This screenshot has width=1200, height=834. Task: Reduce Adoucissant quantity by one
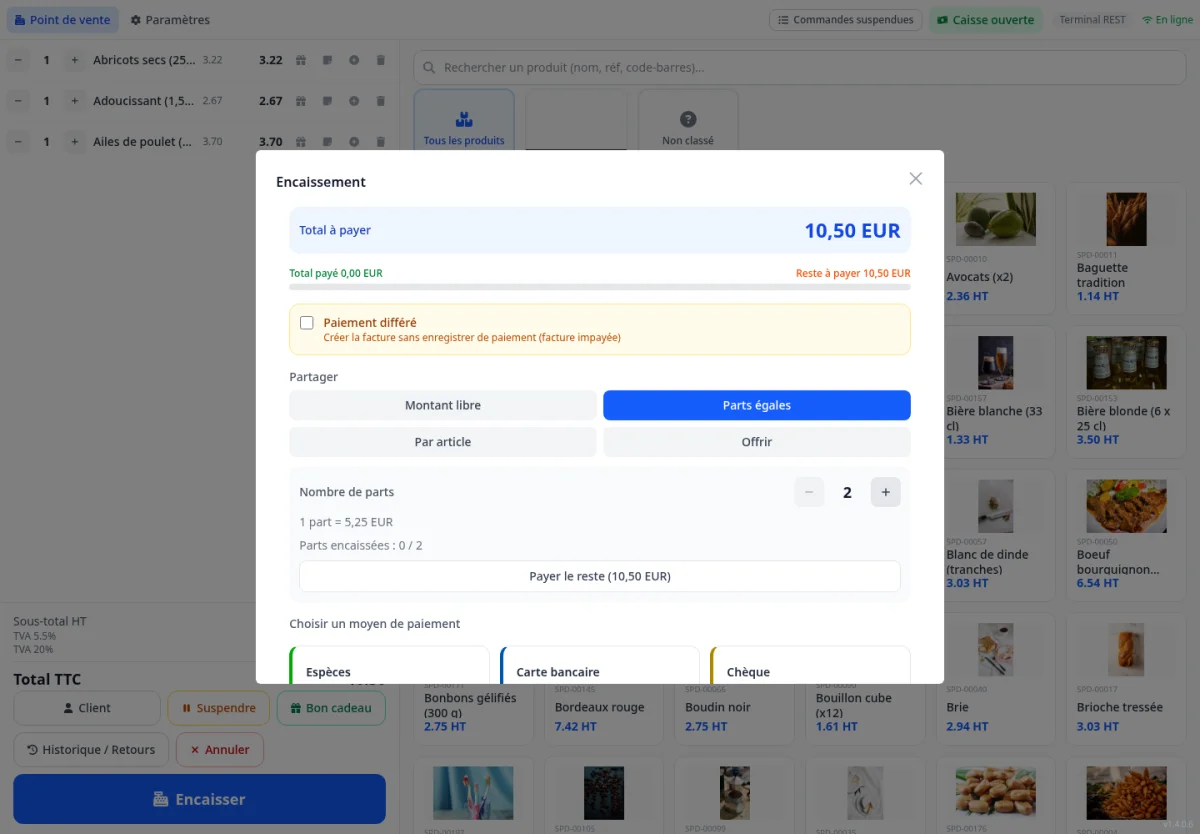point(18,101)
